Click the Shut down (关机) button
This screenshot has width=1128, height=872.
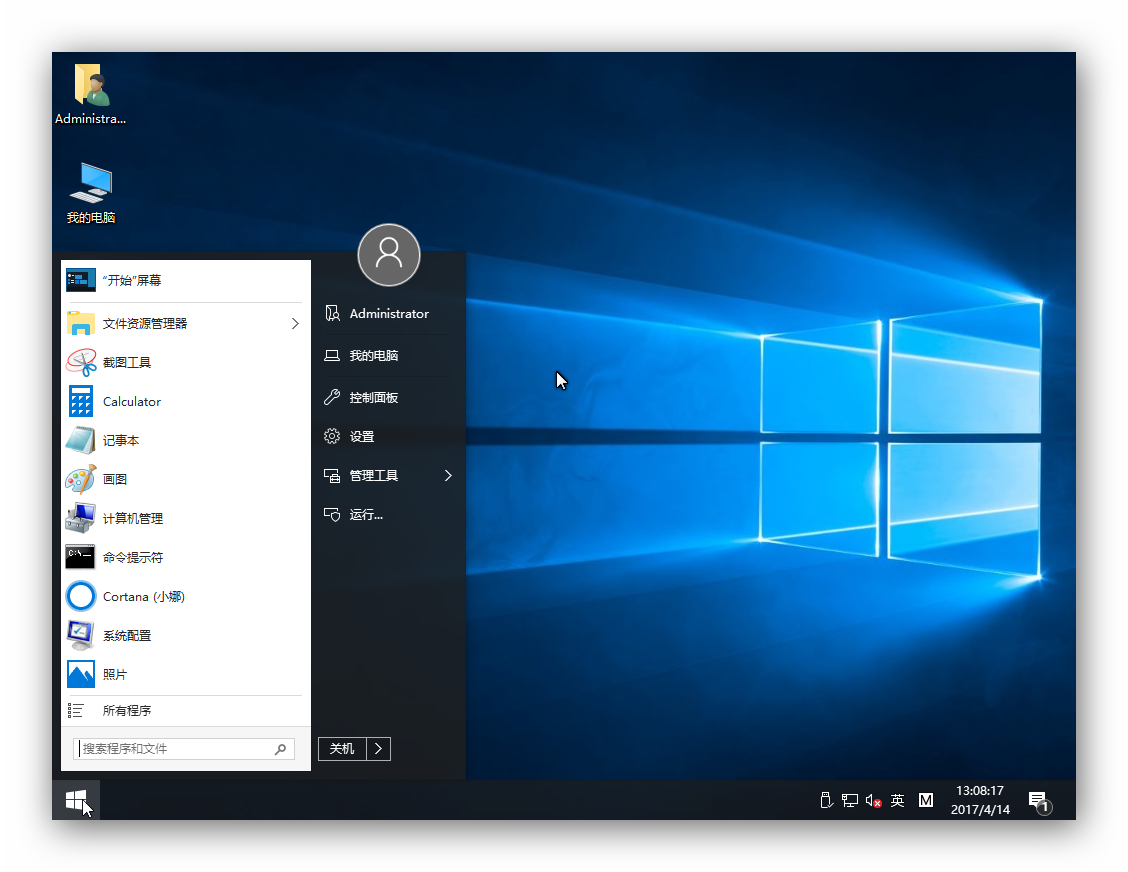tap(342, 749)
